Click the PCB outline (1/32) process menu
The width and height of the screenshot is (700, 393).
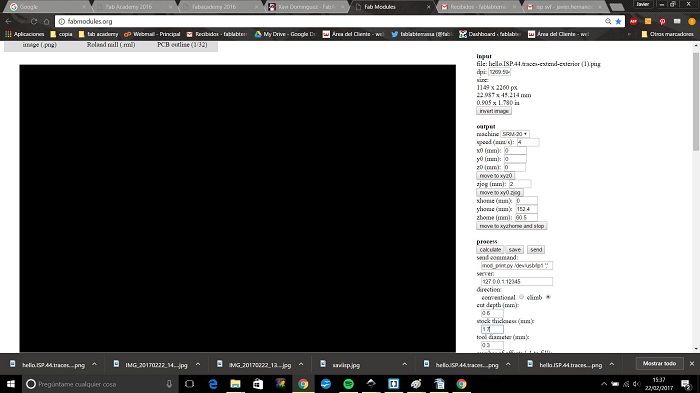[x=182, y=45]
